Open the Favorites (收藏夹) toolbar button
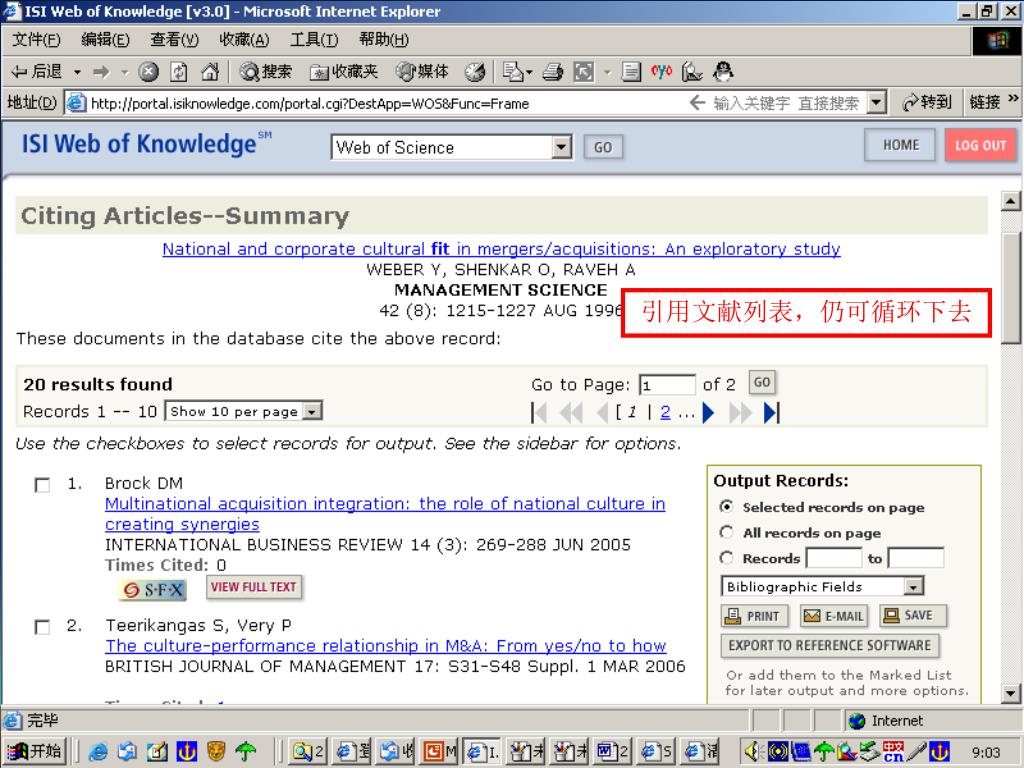 pos(344,72)
